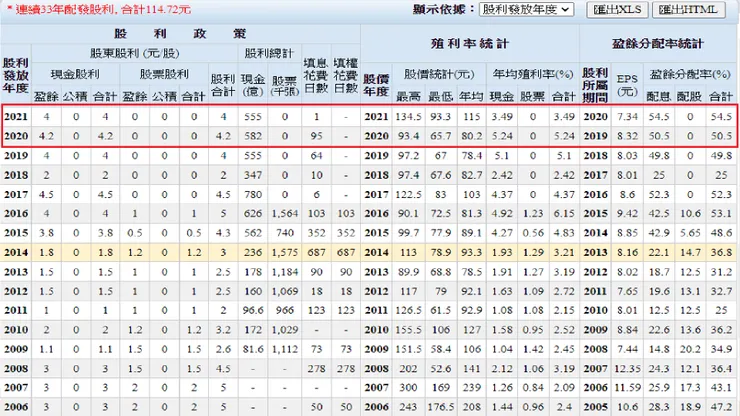Click fill-dividend days 95 in the 2020 row

[x=316, y=136]
